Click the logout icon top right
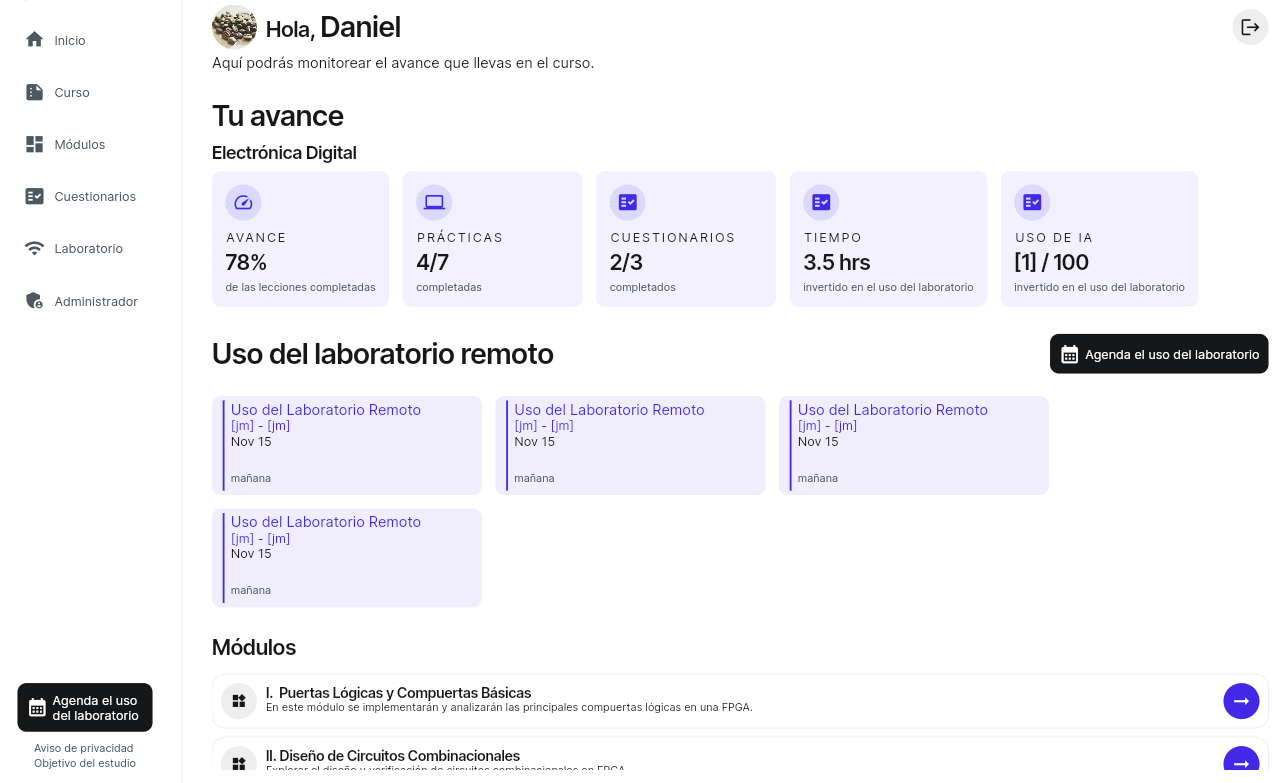Image resolution: width=1285 pixels, height=783 pixels. (x=1250, y=27)
